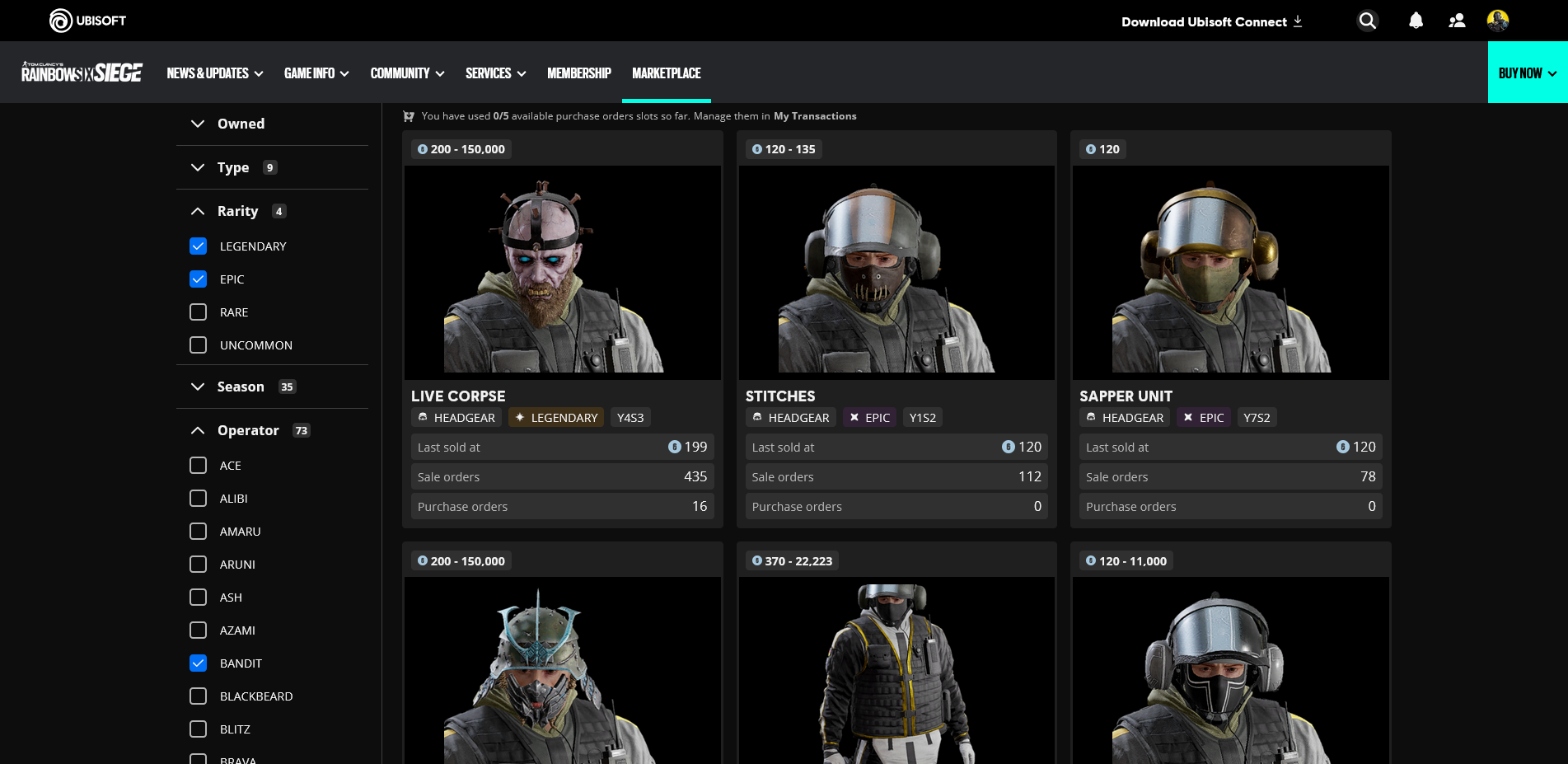Click Live Corpse Sale orders value 435

(x=695, y=476)
